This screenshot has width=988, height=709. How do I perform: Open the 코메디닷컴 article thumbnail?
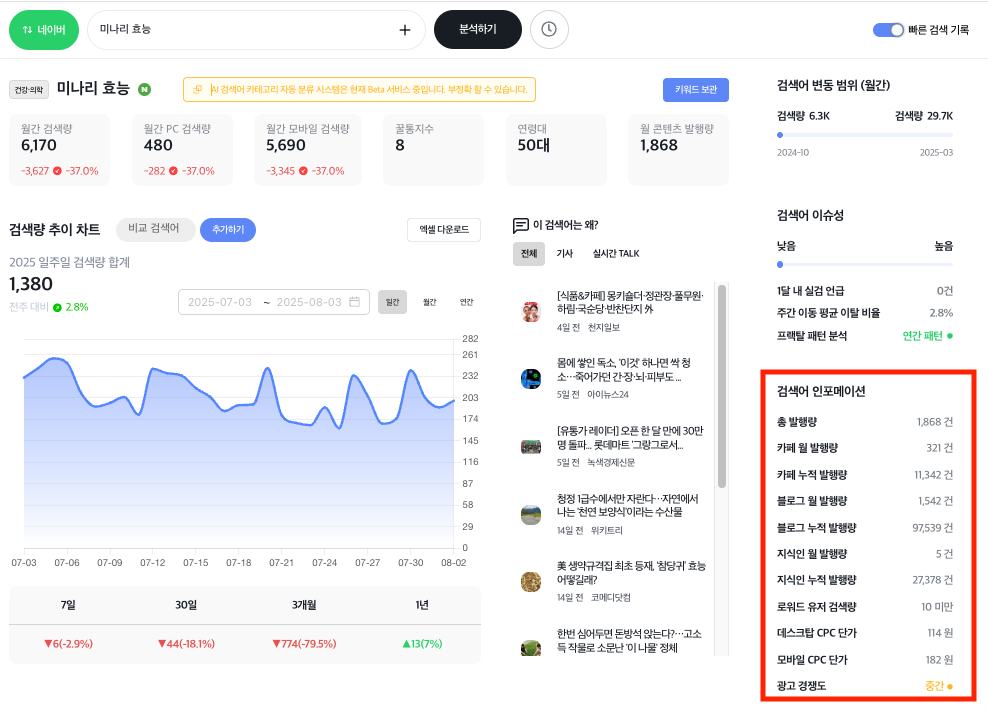(x=531, y=582)
